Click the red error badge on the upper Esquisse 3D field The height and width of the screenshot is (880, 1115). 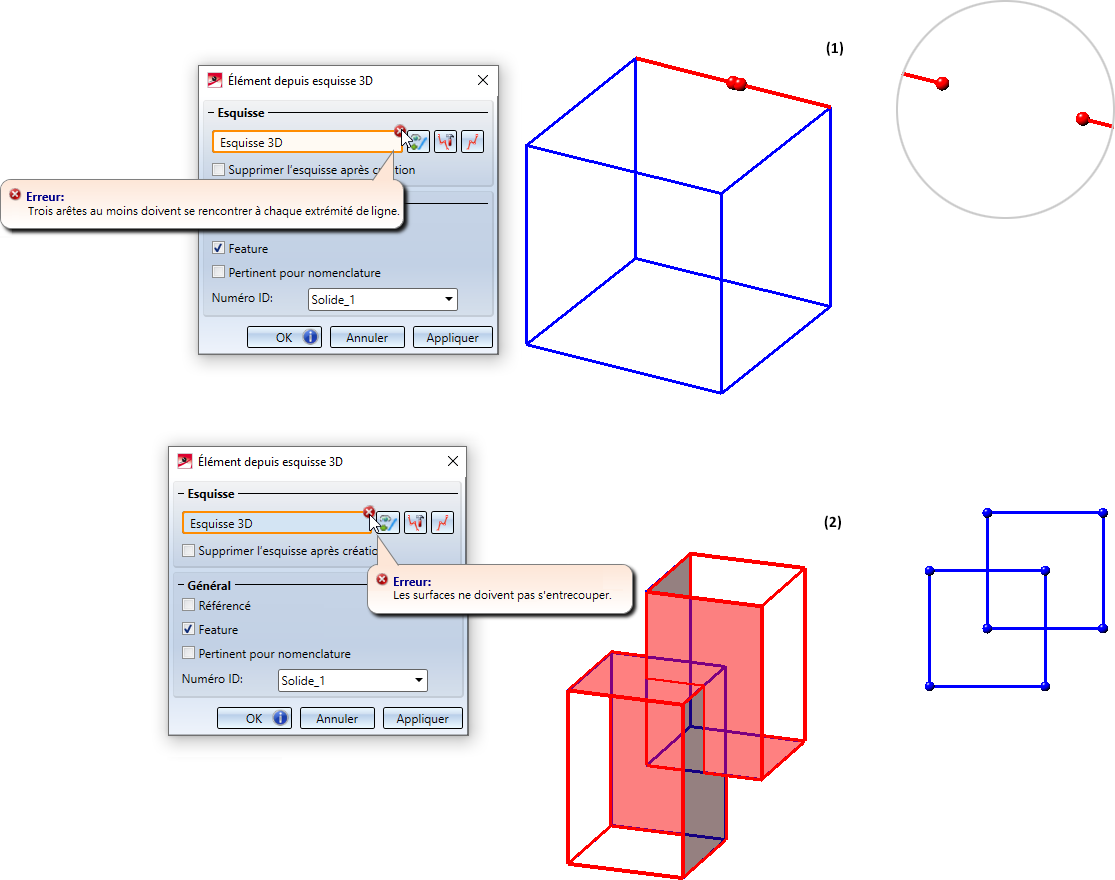pos(400,130)
